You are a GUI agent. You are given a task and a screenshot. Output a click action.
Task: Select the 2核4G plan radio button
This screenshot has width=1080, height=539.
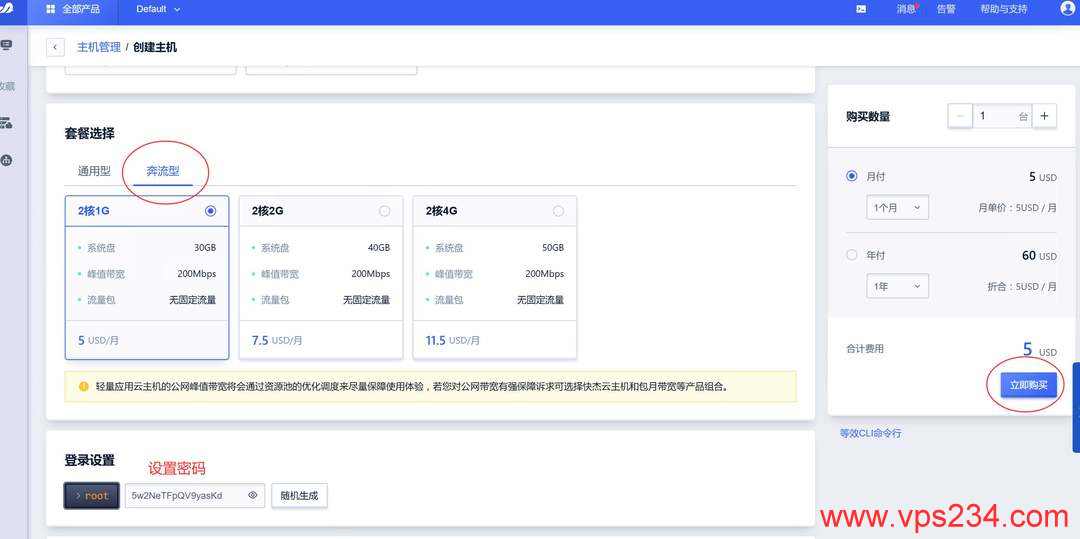(558, 211)
